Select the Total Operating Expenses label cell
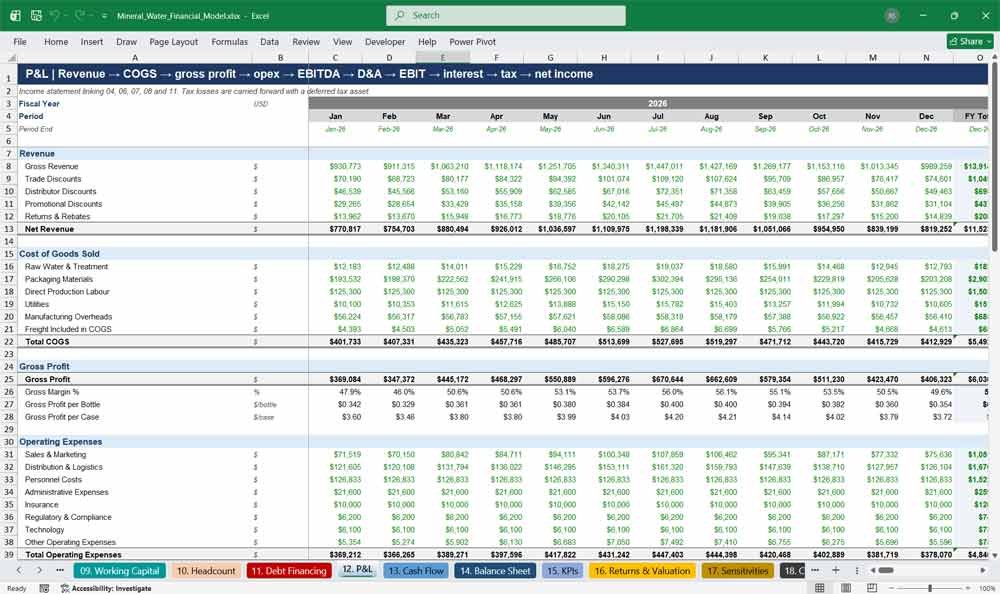1000x594 pixels. coord(135,554)
